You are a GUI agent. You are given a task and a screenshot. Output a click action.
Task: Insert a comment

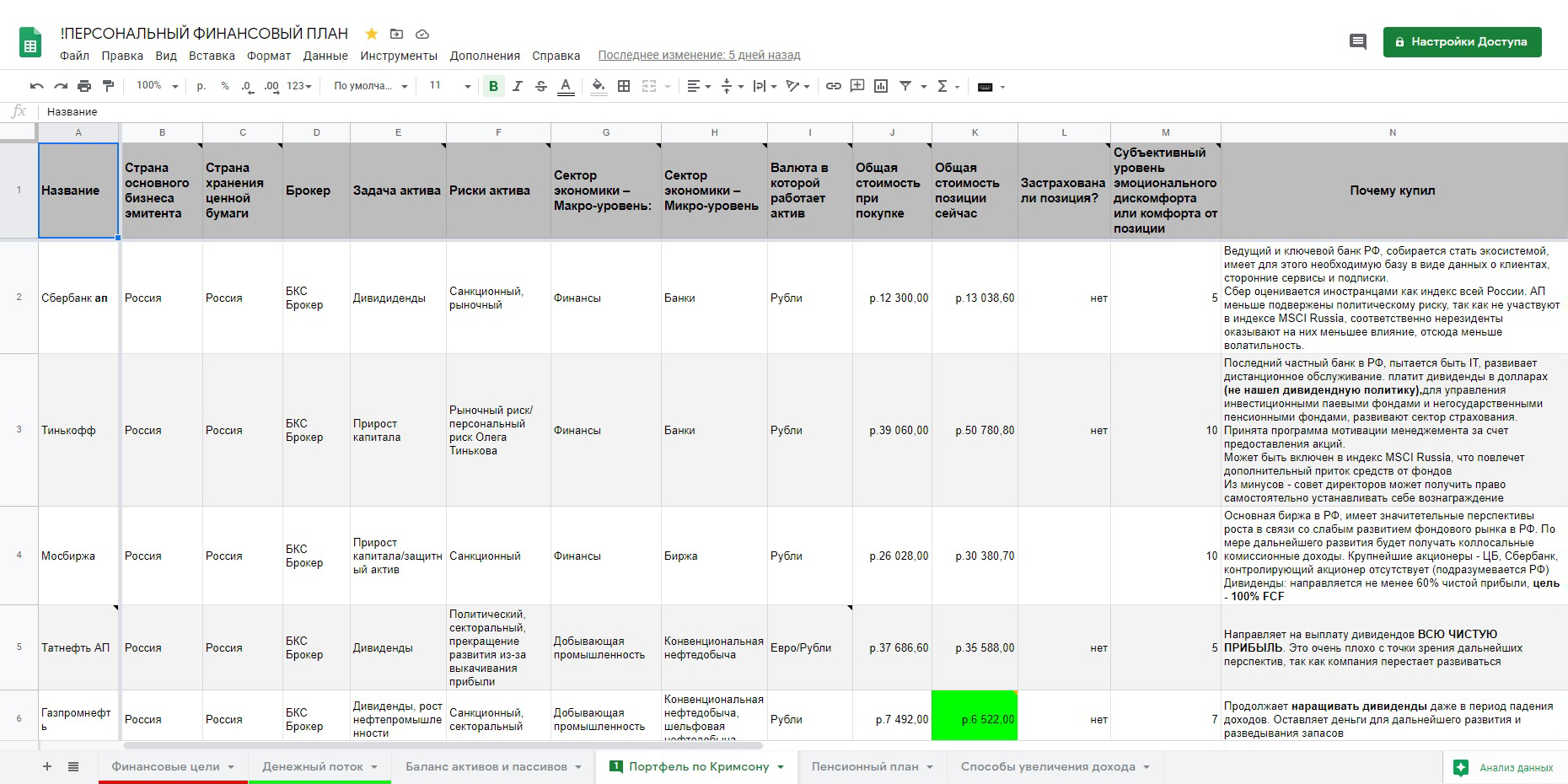857,86
